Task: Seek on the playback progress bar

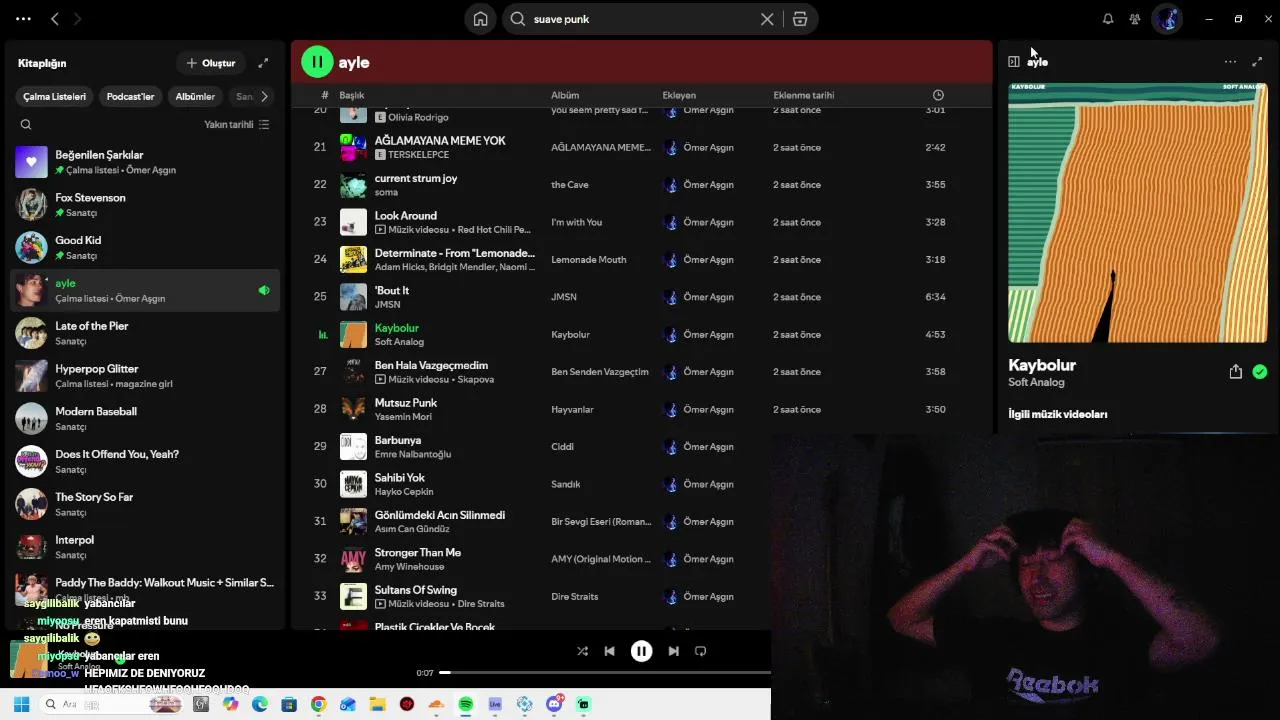Action: pyautogui.click(x=604, y=673)
